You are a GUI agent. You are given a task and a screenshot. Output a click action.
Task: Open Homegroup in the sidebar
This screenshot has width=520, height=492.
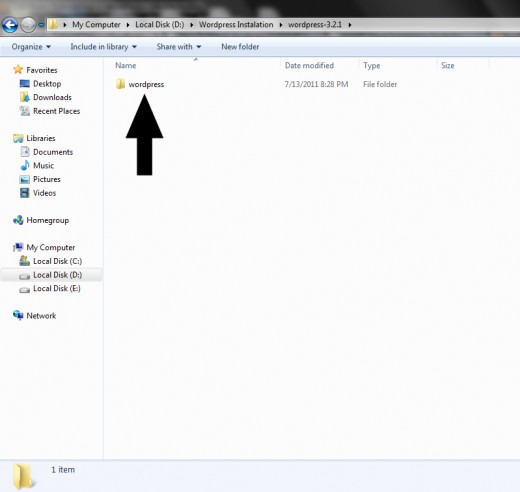click(x=48, y=220)
